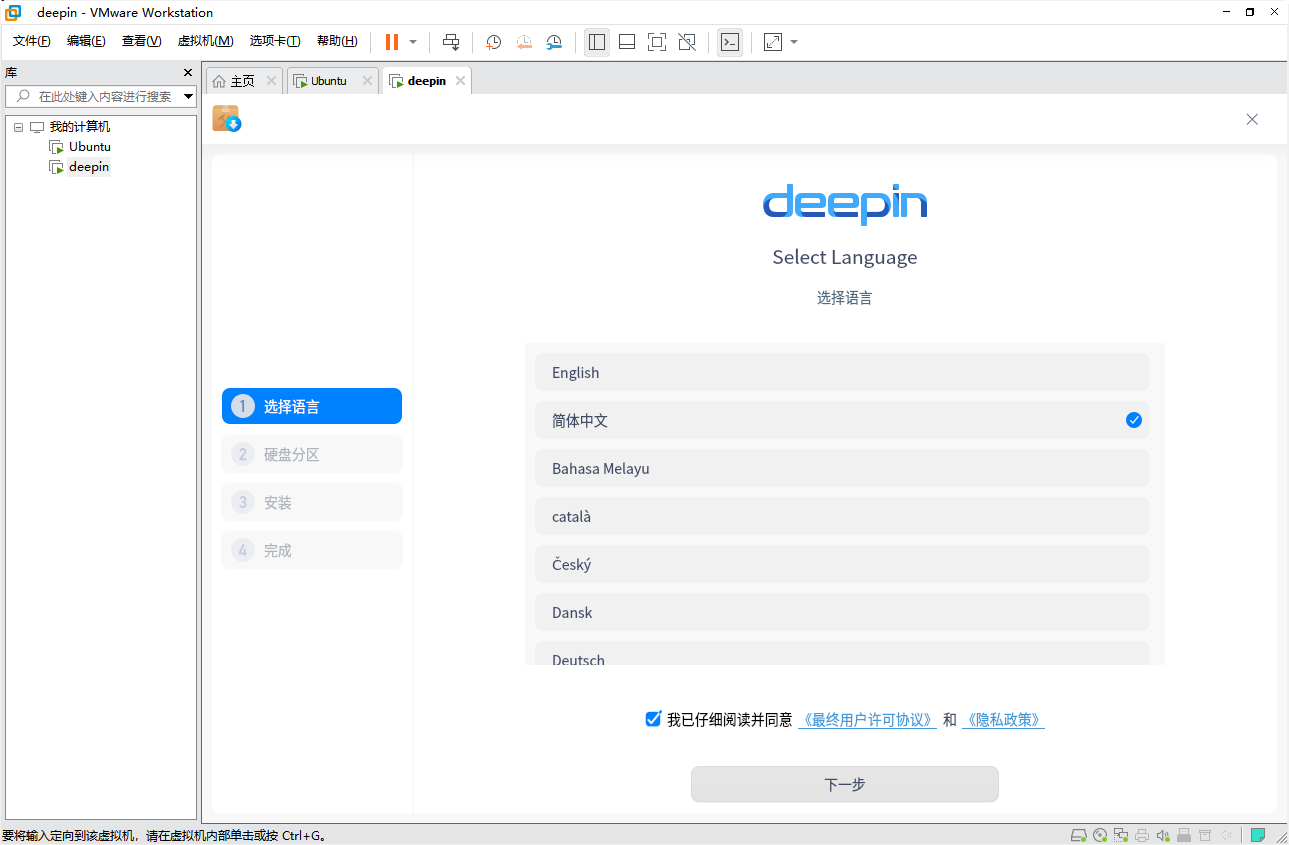Close the deepin tab
1289x845 pixels.
(460, 81)
